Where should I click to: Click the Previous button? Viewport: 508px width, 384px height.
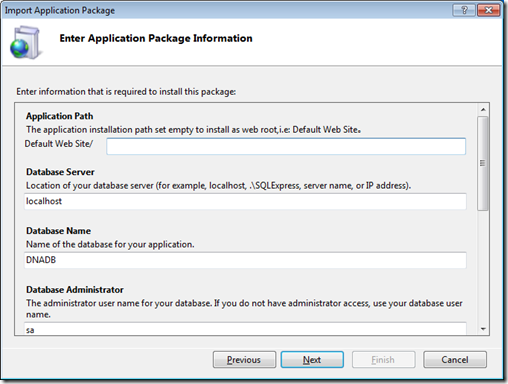[244, 360]
